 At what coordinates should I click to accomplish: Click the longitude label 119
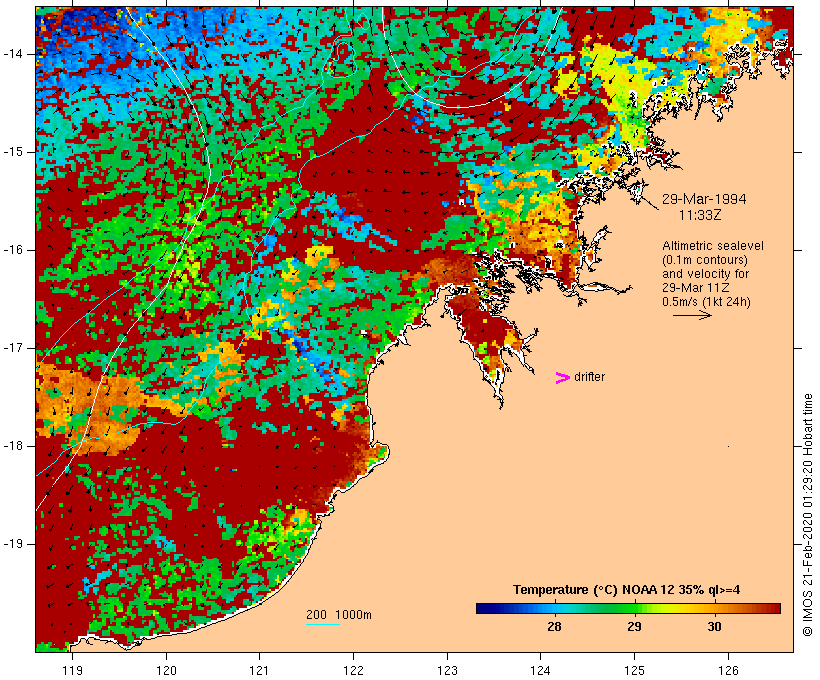click(x=72, y=671)
